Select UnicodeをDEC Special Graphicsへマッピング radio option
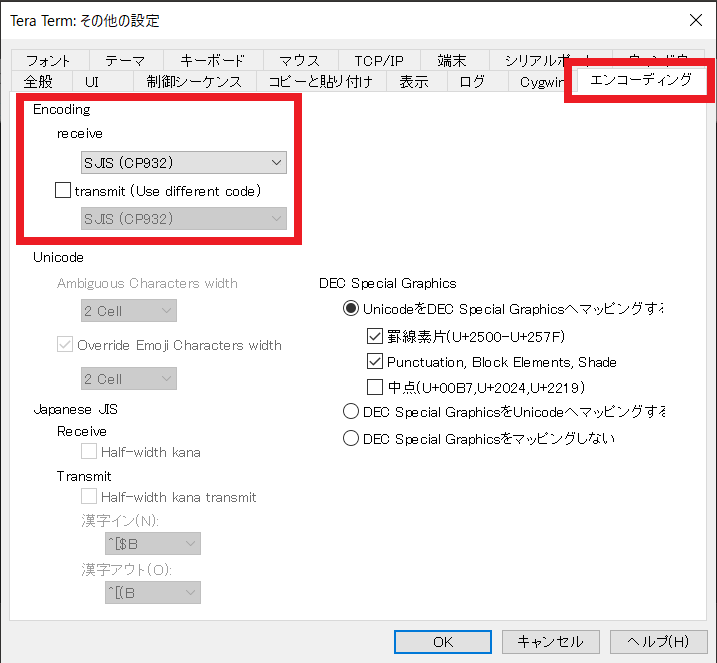 point(351,310)
